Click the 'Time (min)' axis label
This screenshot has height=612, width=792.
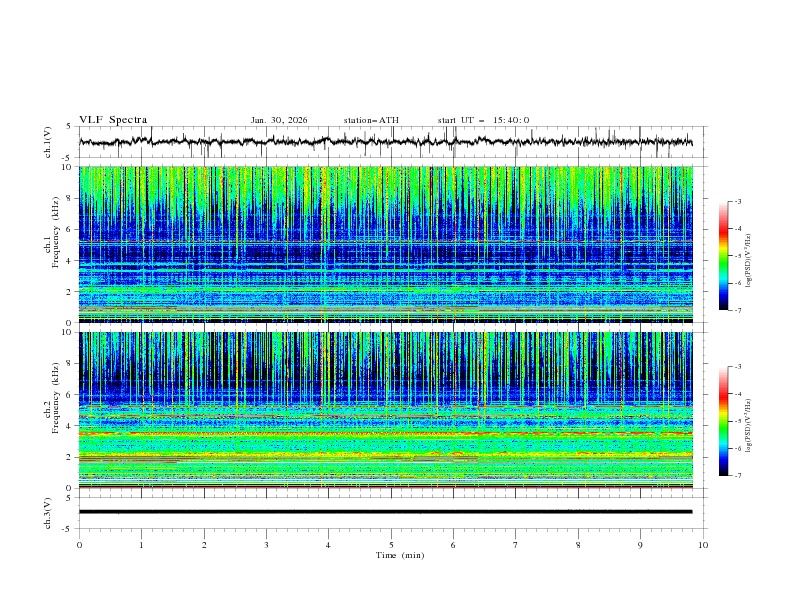click(400, 555)
